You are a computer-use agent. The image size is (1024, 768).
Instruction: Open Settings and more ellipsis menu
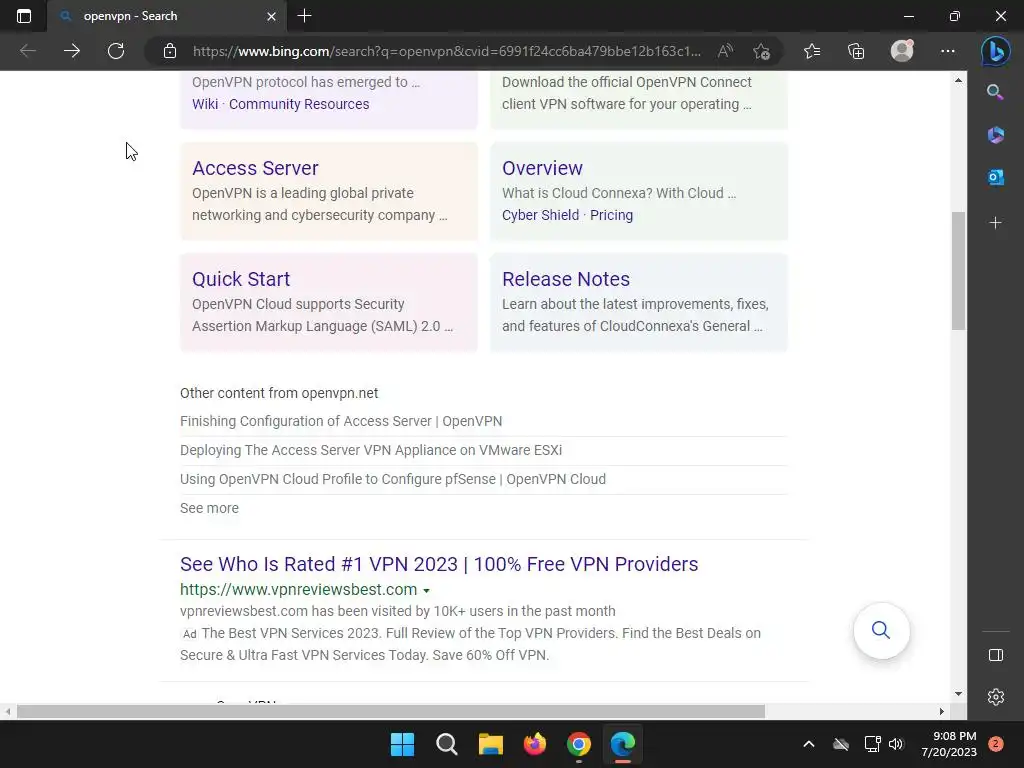(x=948, y=51)
